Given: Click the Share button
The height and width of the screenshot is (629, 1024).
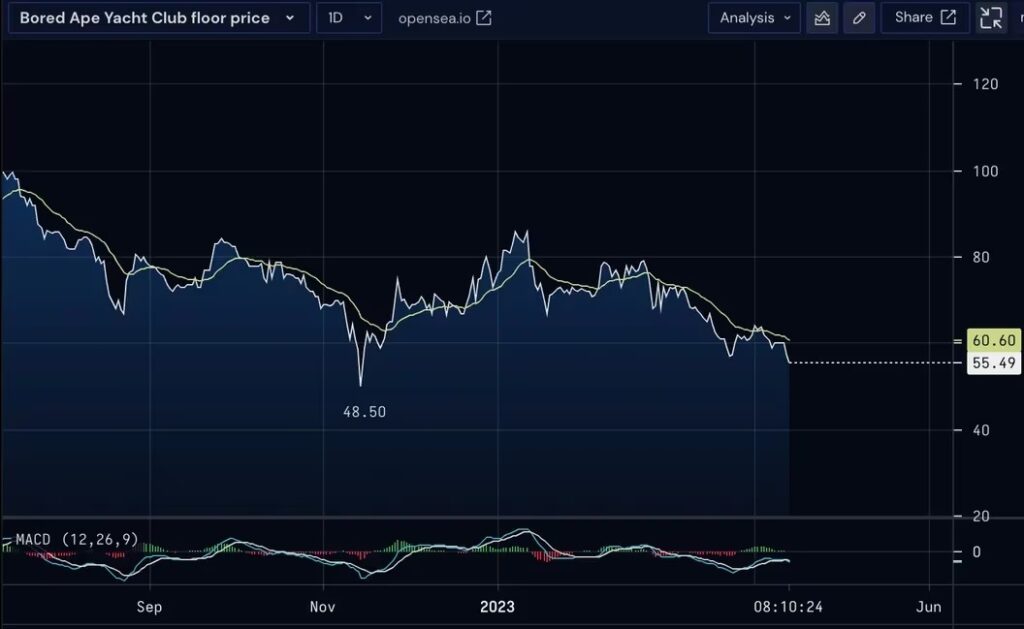Looking at the screenshot, I should pyautogui.click(x=925, y=18).
